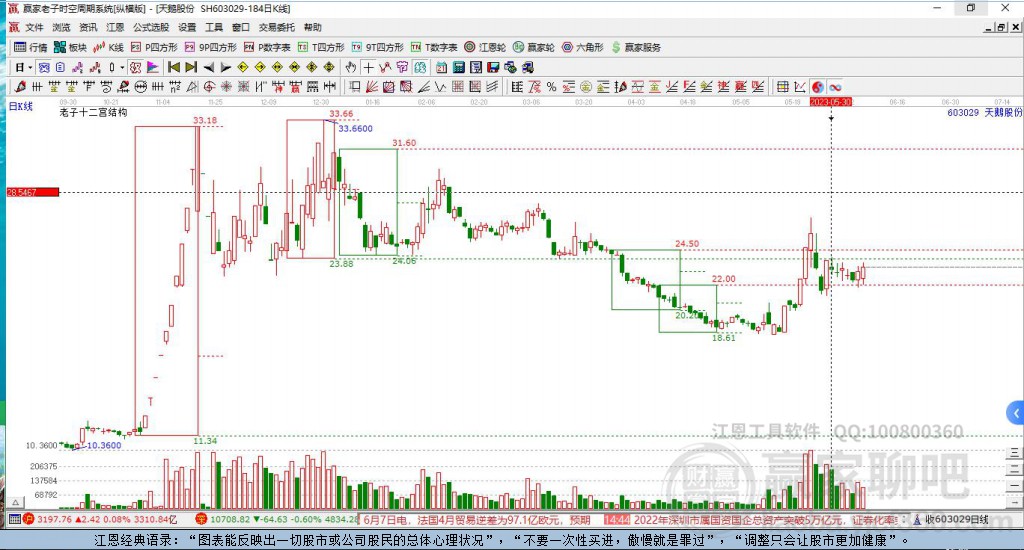Open the 浏览 menu
Image resolution: width=1024 pixels, height=550 pixels.
tap(61, 27)
